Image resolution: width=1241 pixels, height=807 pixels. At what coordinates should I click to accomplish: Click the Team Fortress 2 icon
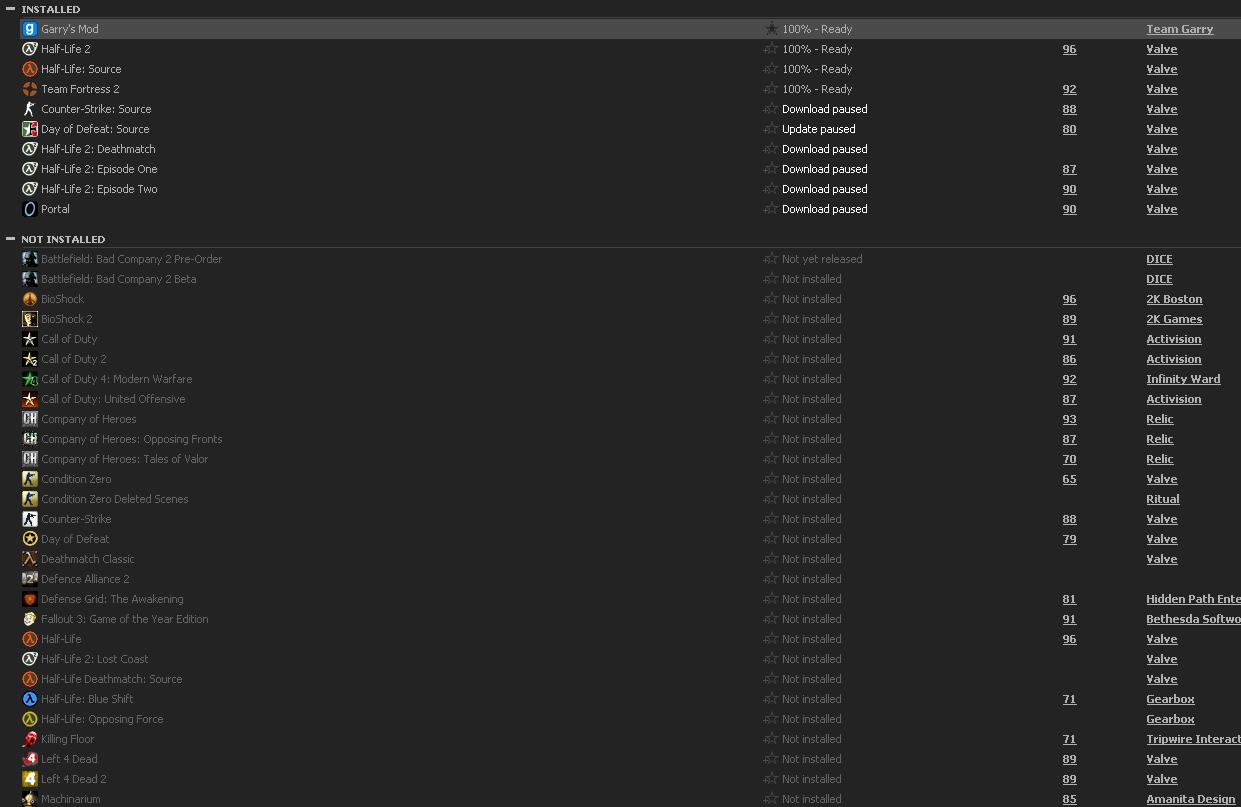tap(30, 89)
